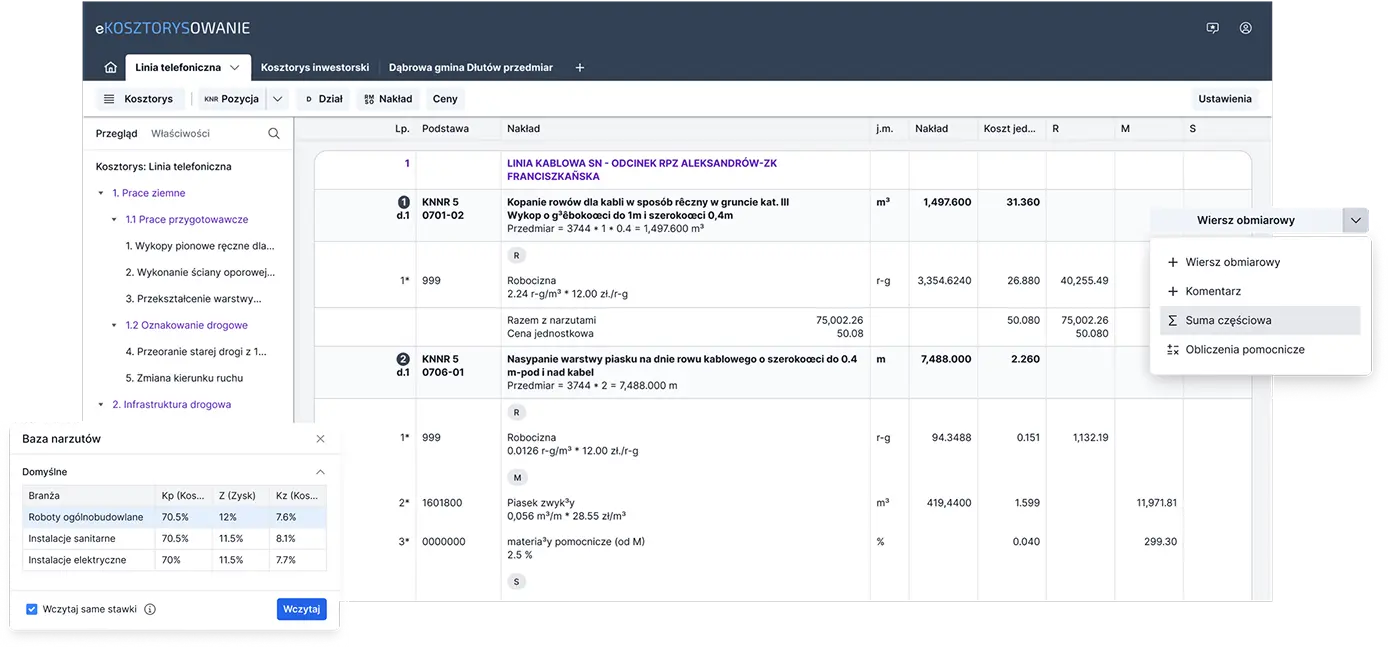This screenshot has width=1391, height=648.
Task: Go to the home icon tab
Action: tap(110, 68)
